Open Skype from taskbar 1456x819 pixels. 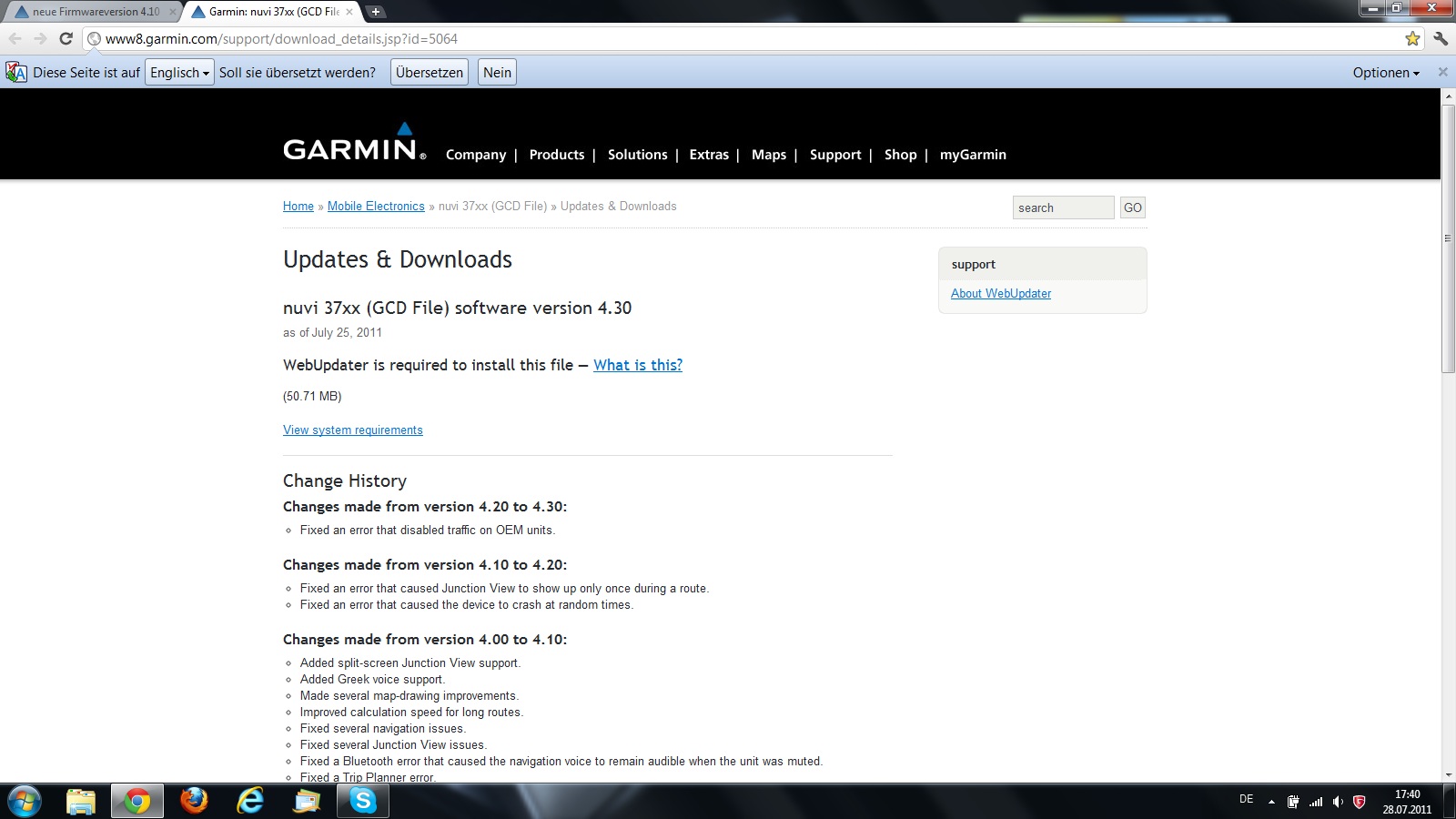(x=363, y=802)
